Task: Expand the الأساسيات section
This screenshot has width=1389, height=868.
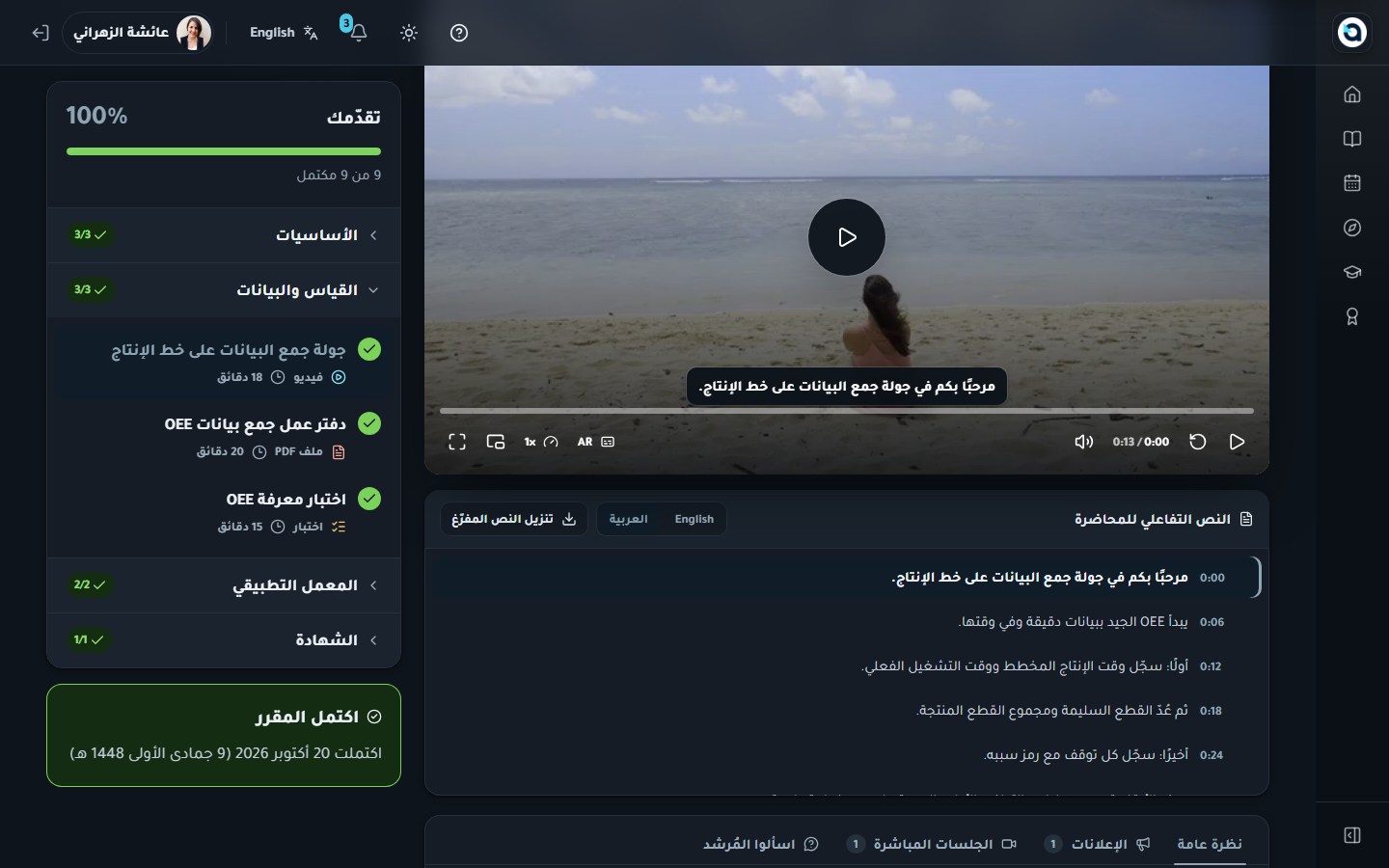Action: (224, 235)
